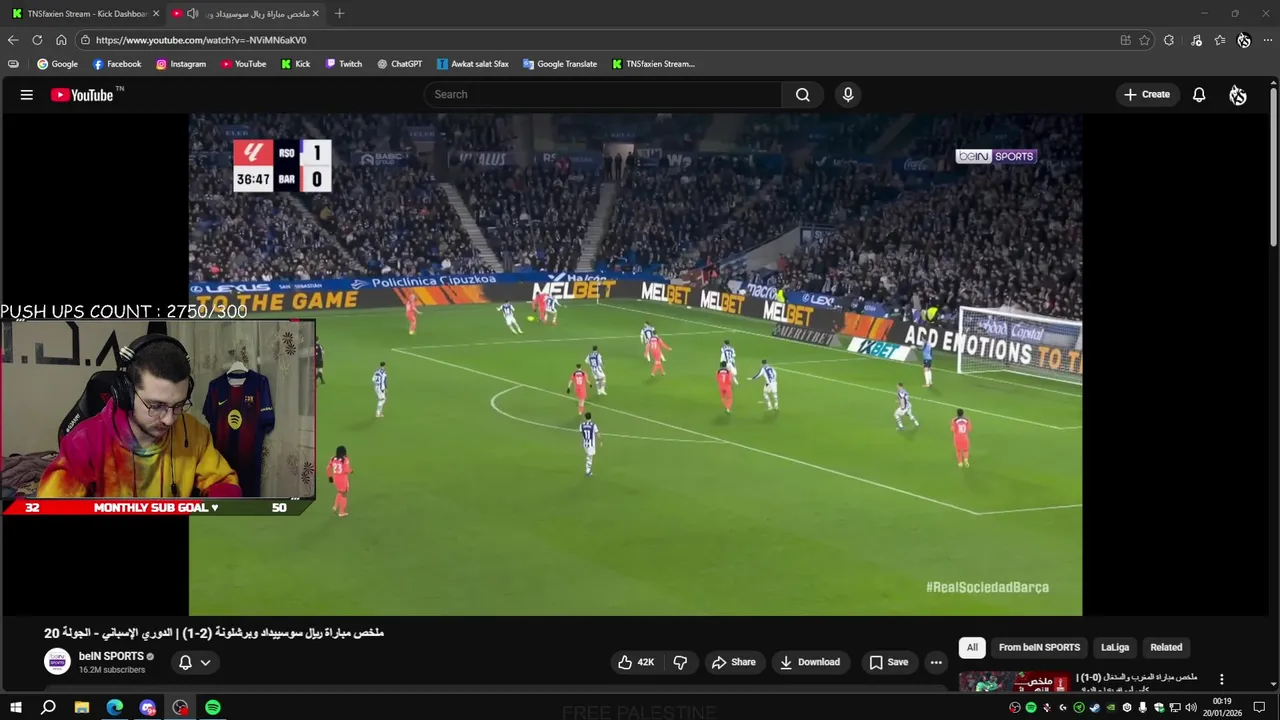Open the browser Extensions puzzle icon
This screenshot has height=720, width=1280.
pyautogui.click(x=1169, y=40)
